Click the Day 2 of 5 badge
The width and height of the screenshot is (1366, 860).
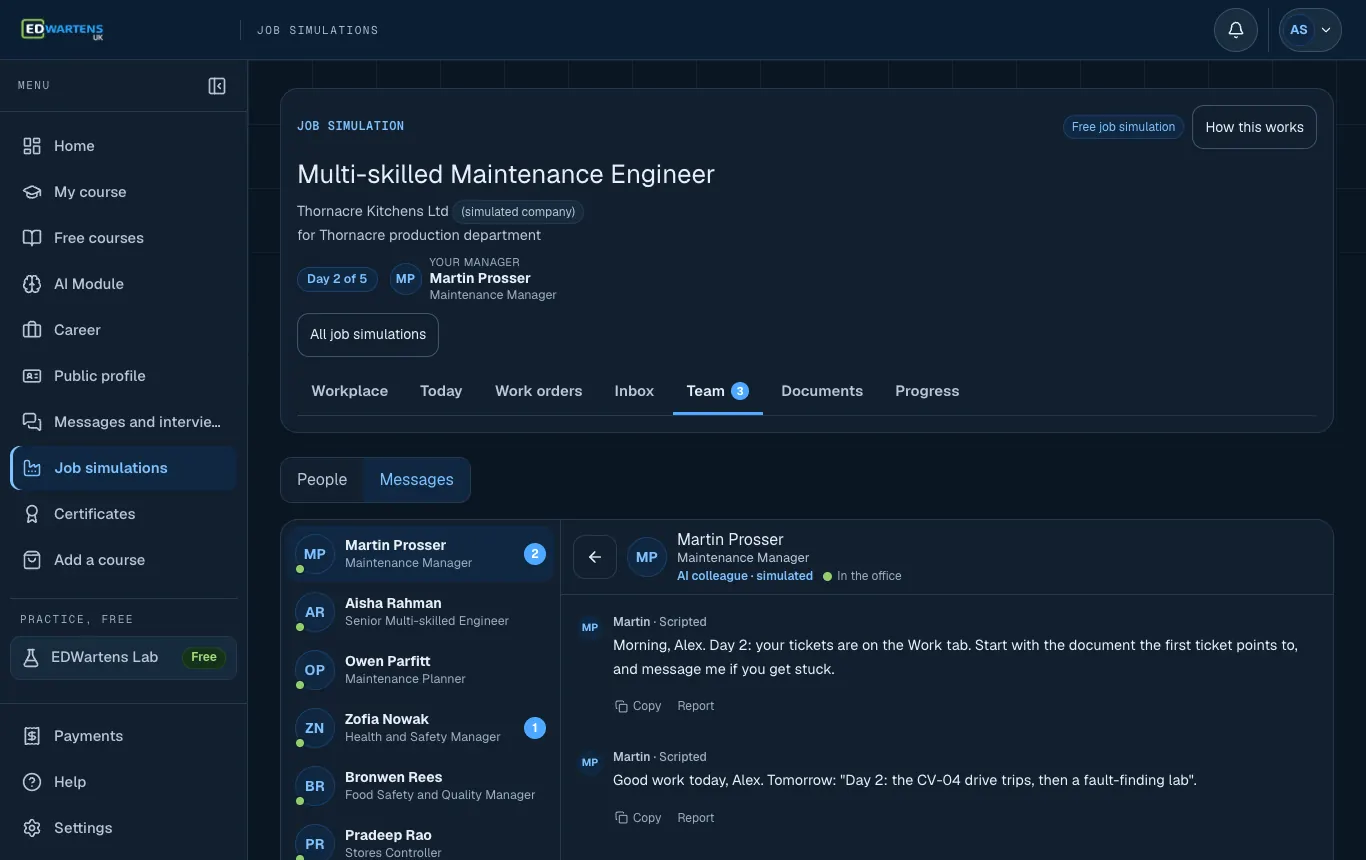pyautogui.click(x=337, y=279)
